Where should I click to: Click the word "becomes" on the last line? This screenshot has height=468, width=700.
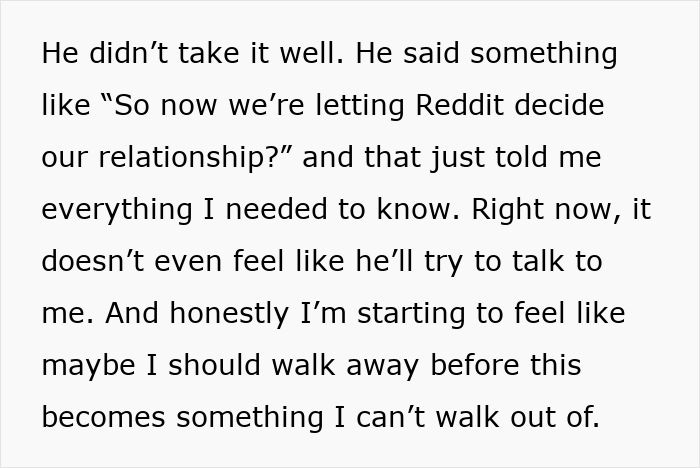(x=103, y=417)
